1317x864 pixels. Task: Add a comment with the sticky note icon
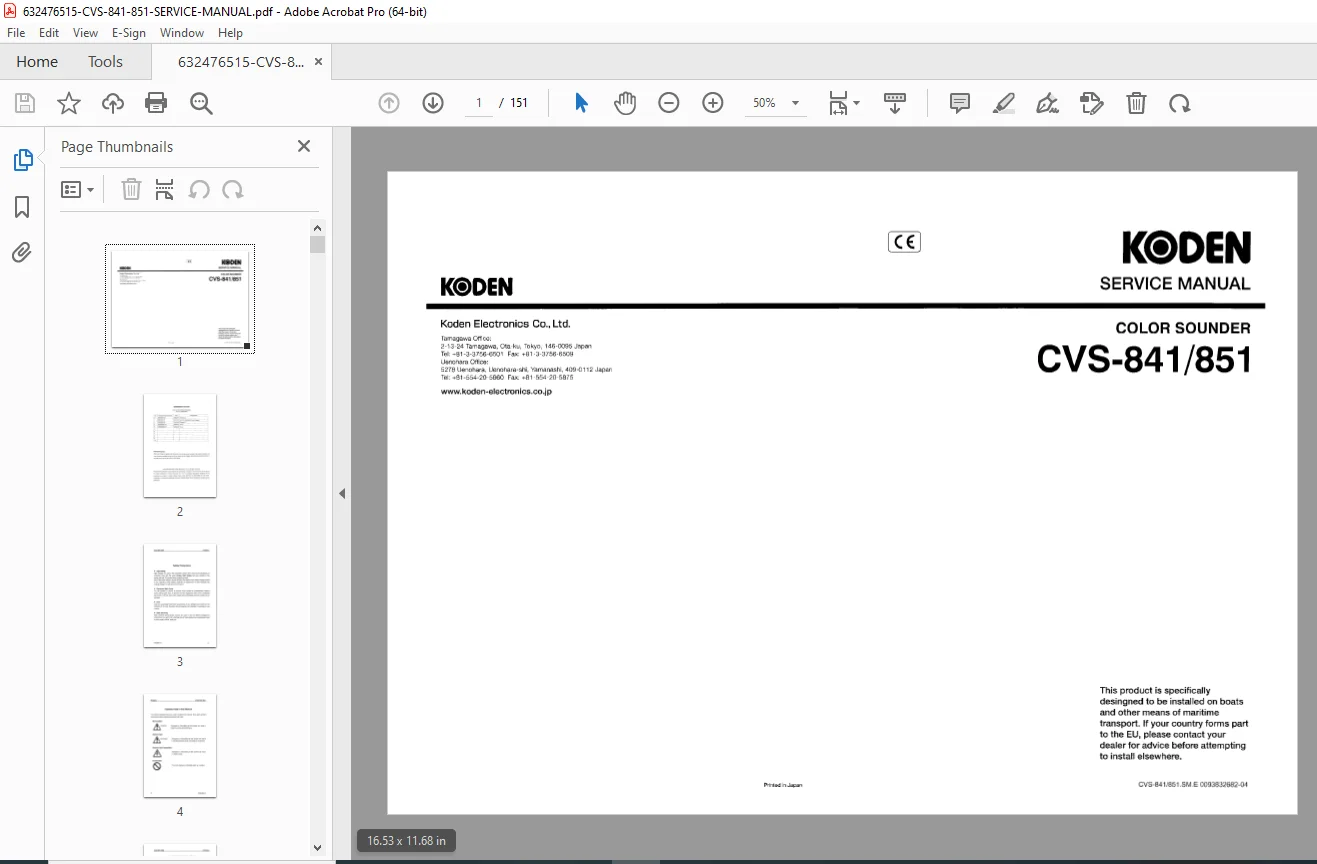[960, 103]
